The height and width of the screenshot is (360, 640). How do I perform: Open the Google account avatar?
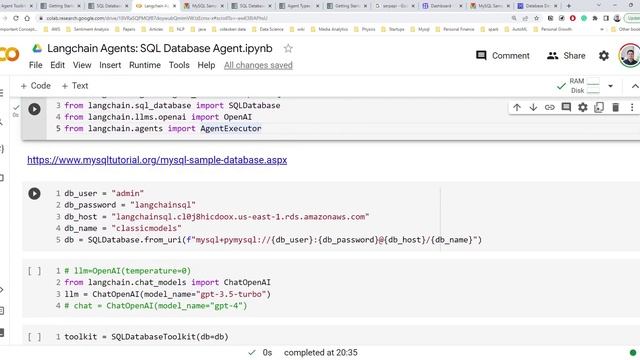coord(629,55)
